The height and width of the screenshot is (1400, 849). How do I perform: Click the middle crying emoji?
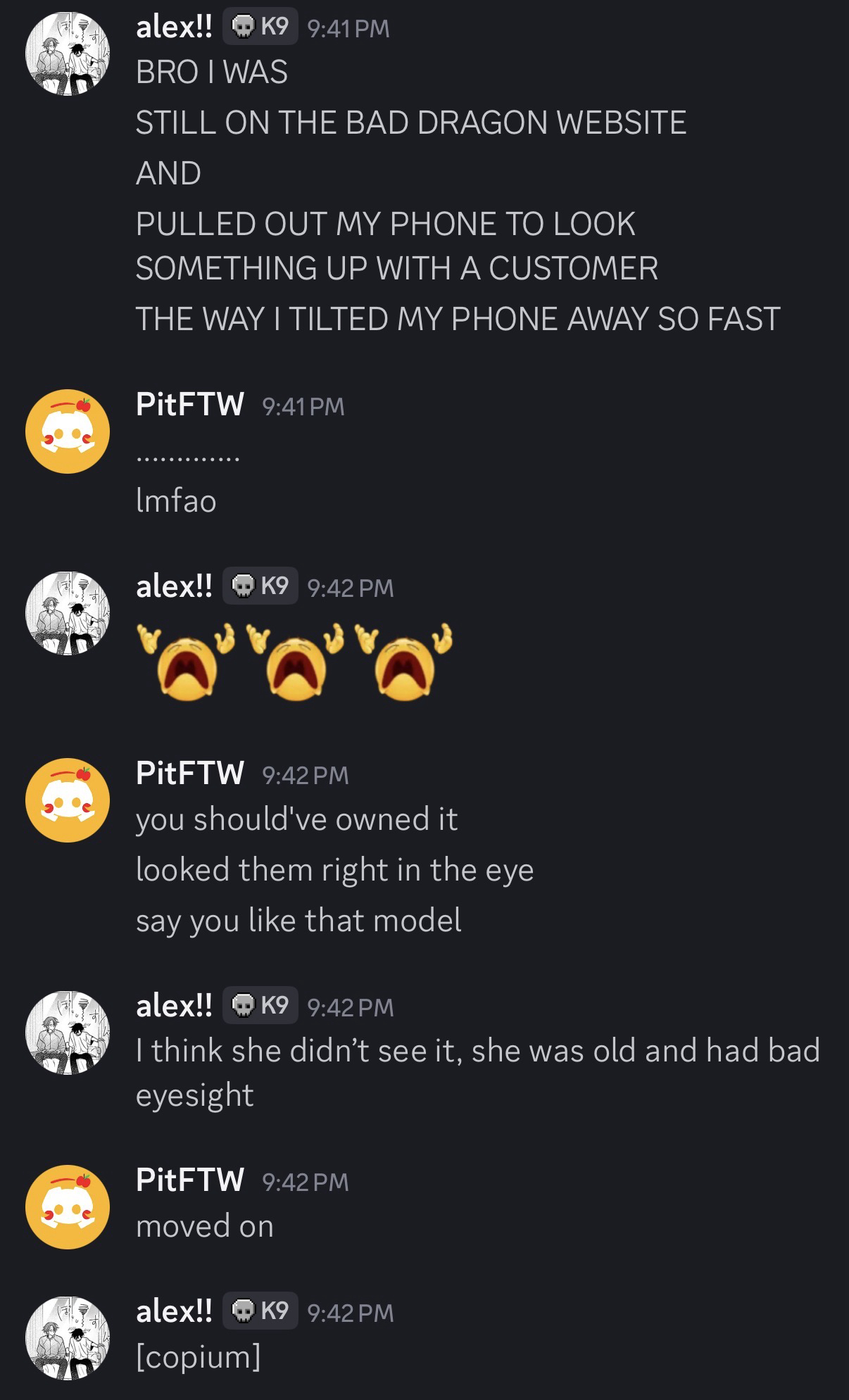click(295, 662)
